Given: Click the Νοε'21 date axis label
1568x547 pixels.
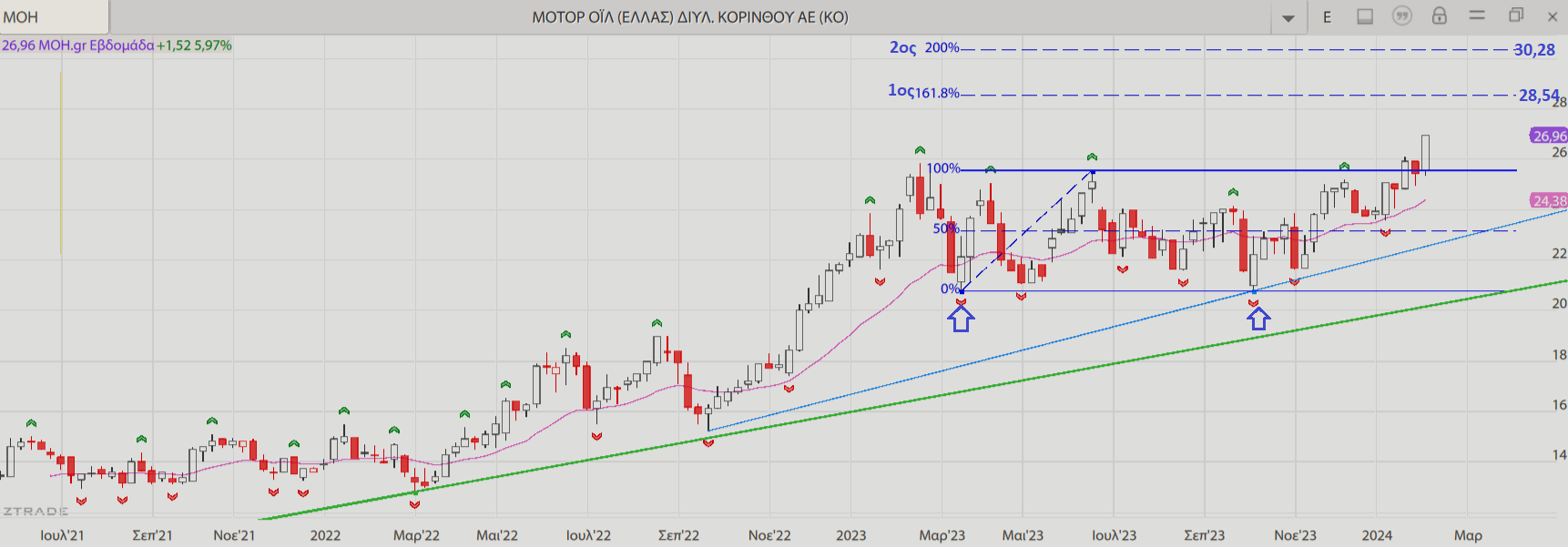Looking at the screenshot, I should click(234, 535).
